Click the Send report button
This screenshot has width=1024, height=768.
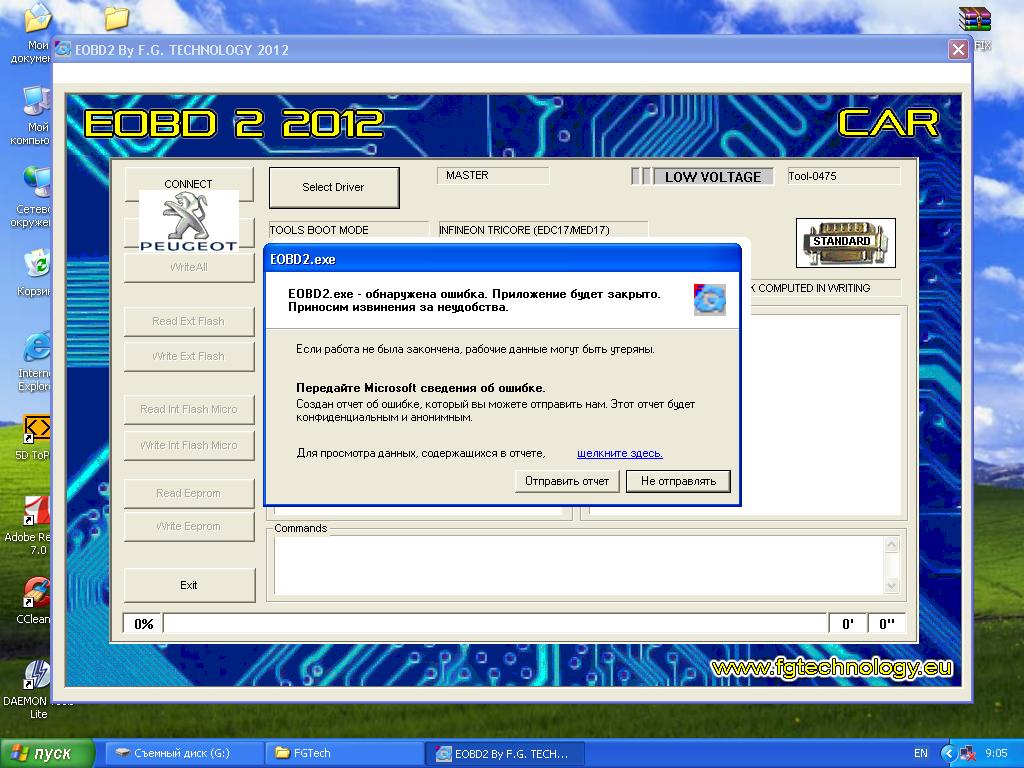[x=567, y=481]
